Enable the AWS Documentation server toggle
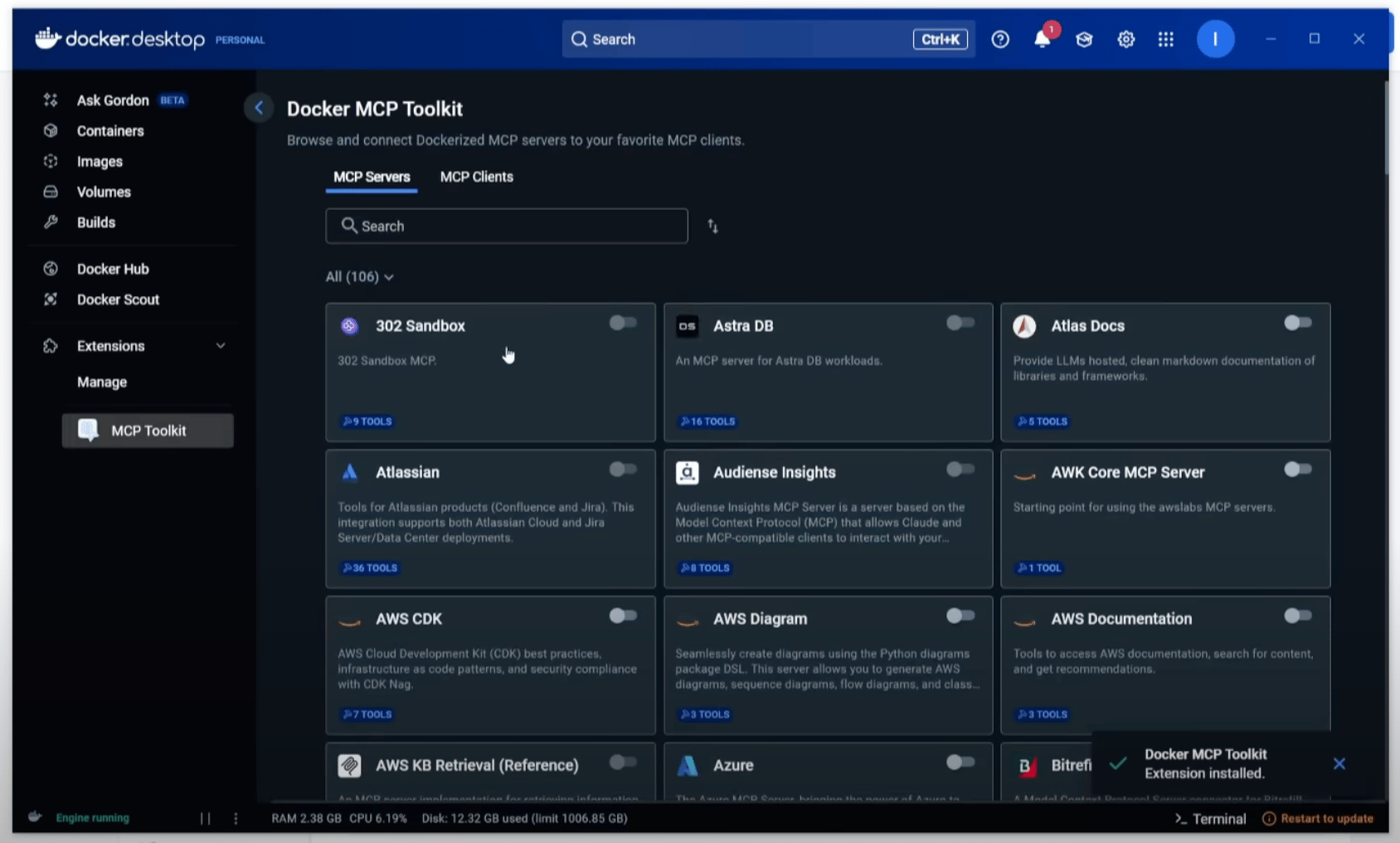 (x=1298, y=616)
